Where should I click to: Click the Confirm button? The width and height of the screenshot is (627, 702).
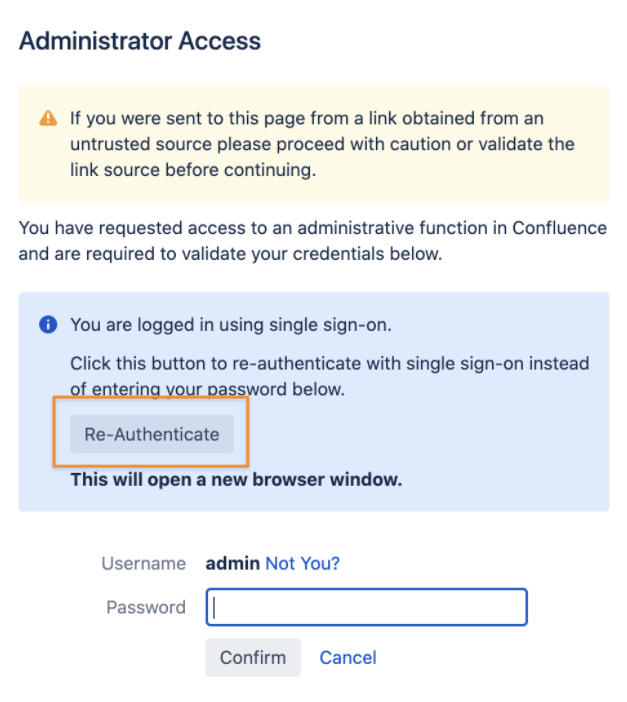pyautogui.click(x=253, y=657)
